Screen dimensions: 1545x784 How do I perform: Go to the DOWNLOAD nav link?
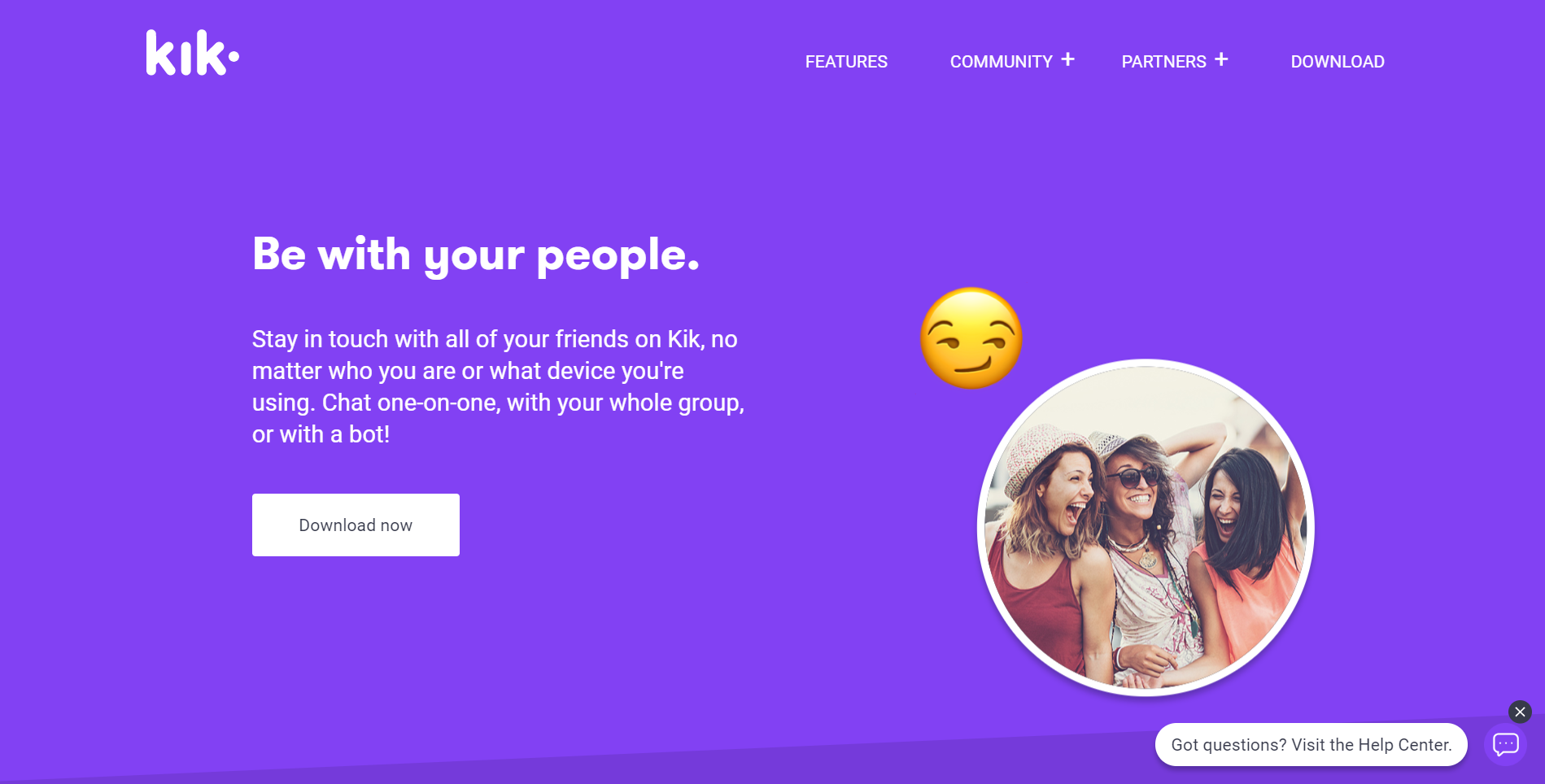[x=1338, y=62]
